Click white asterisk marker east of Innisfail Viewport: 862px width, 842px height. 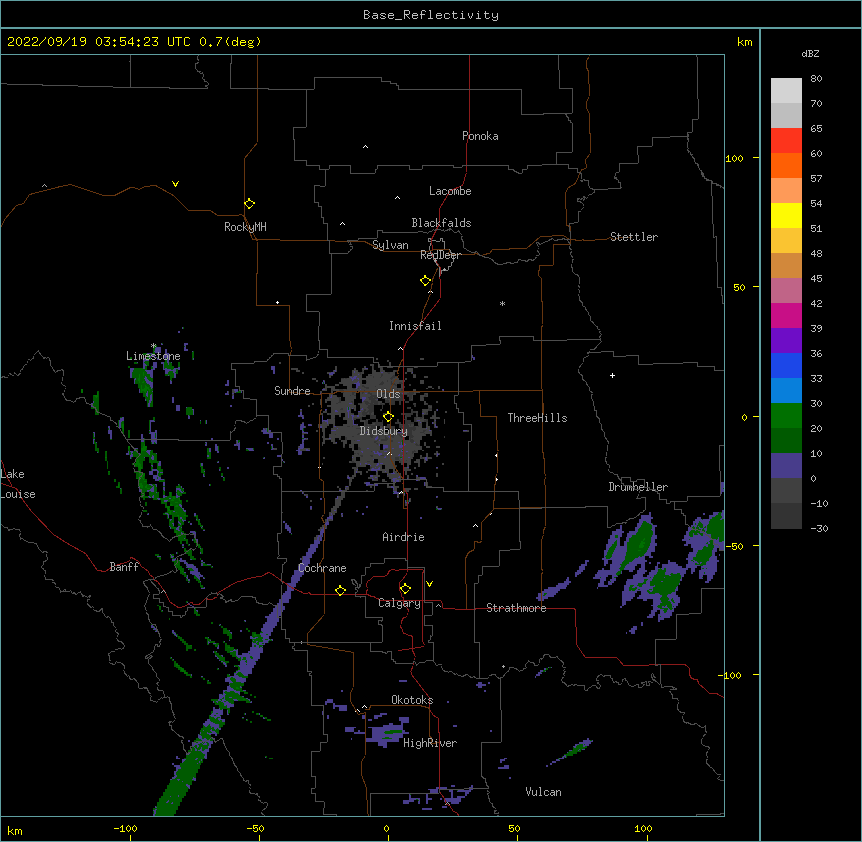[x=502, y=303]
